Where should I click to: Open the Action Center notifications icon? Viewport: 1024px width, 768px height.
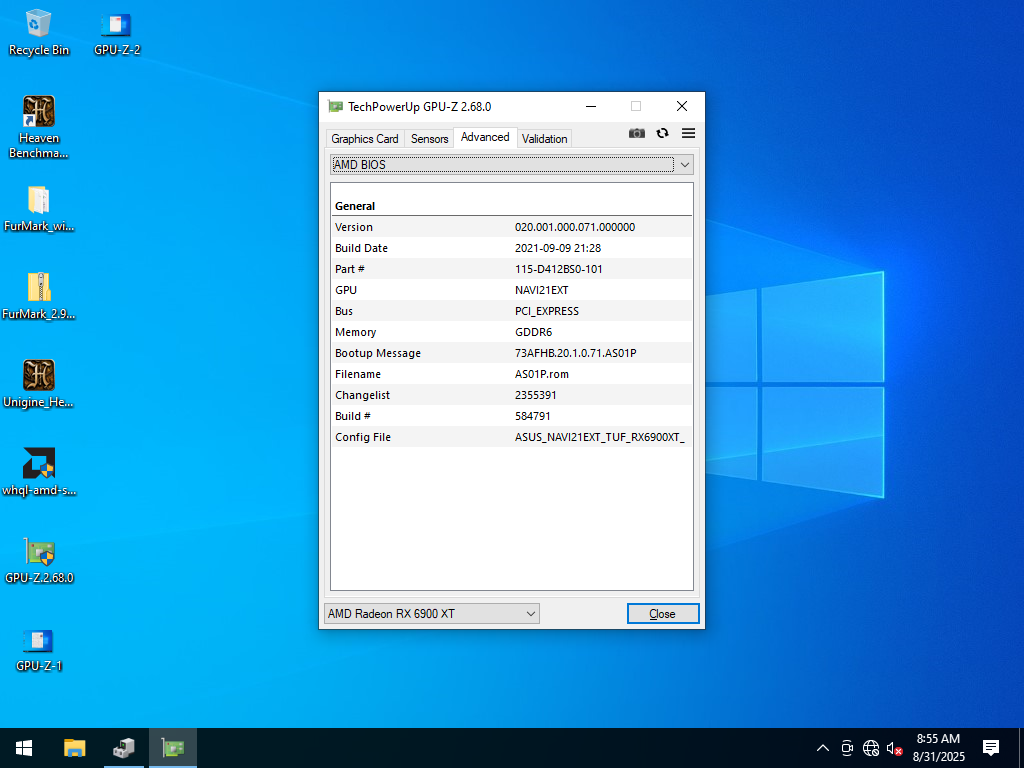[x=991, y=748]
